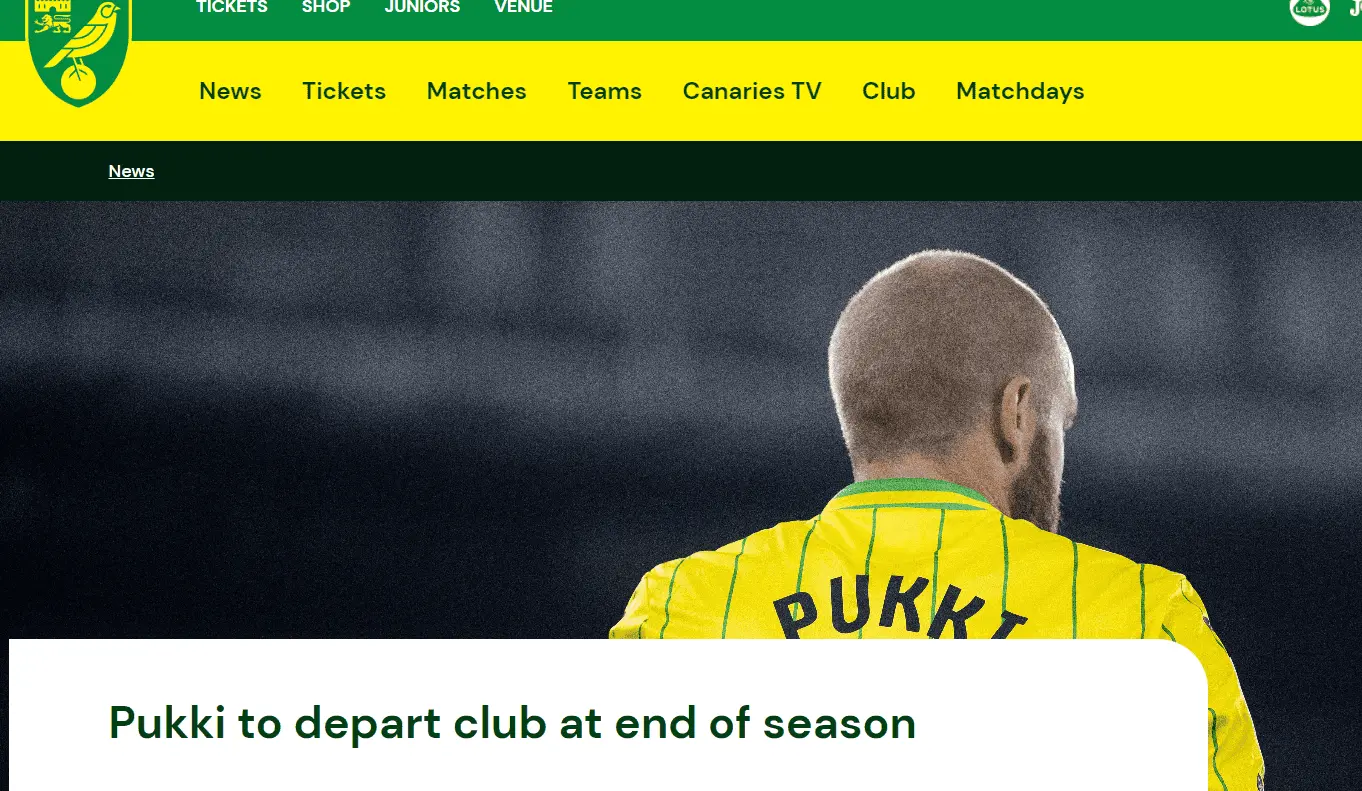
Task: Select Tickets in the yellow navigation bar
Action: [x=344, y=91]
